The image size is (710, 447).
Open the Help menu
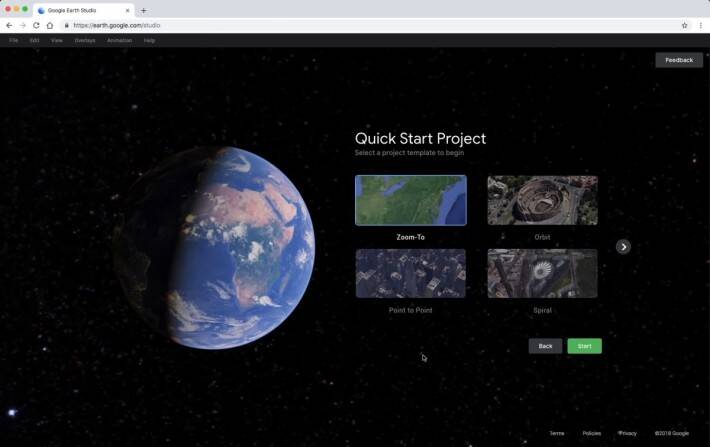[149, 40]
